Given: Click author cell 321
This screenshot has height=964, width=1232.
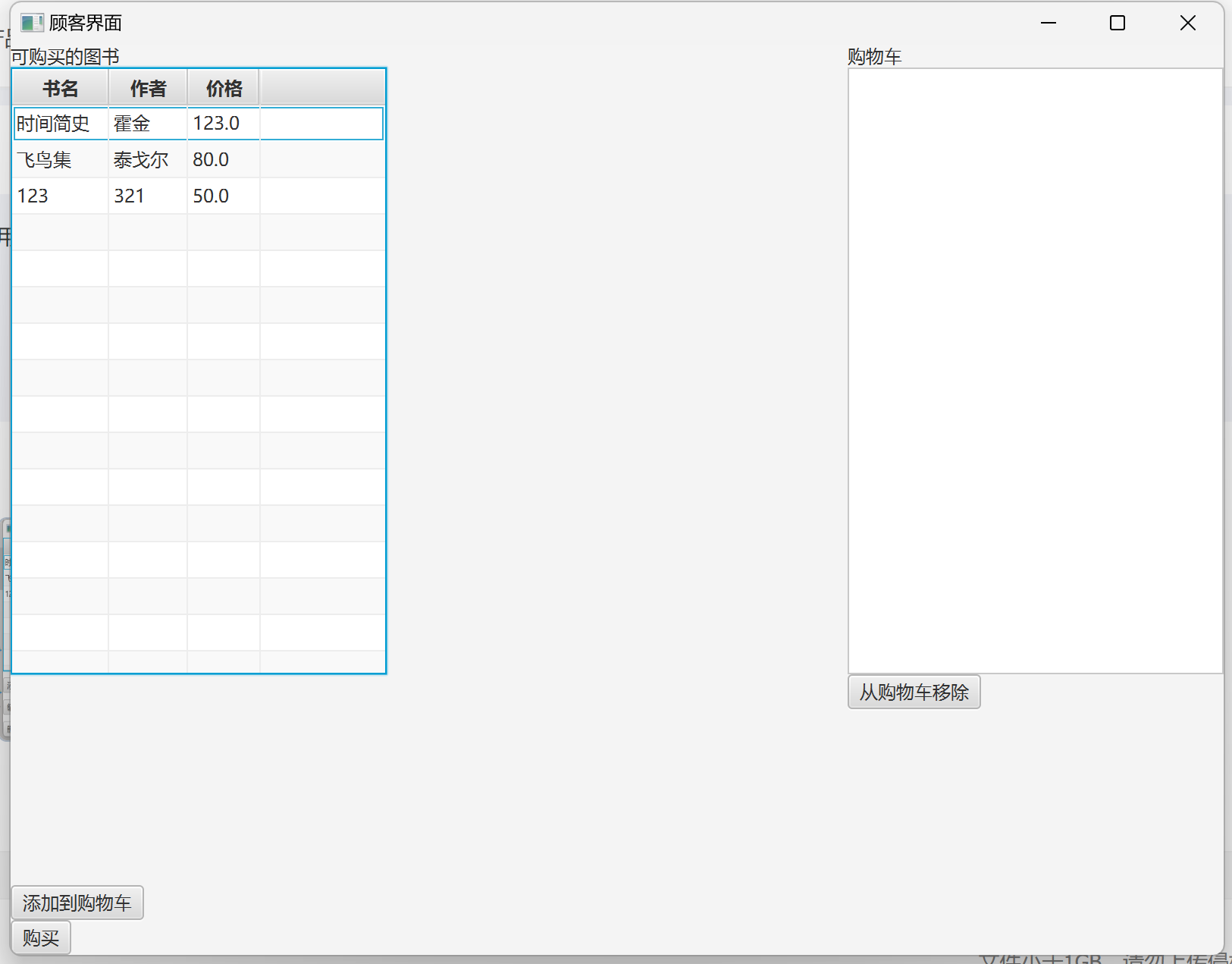Looking at the screenshot, I should 148,196.
